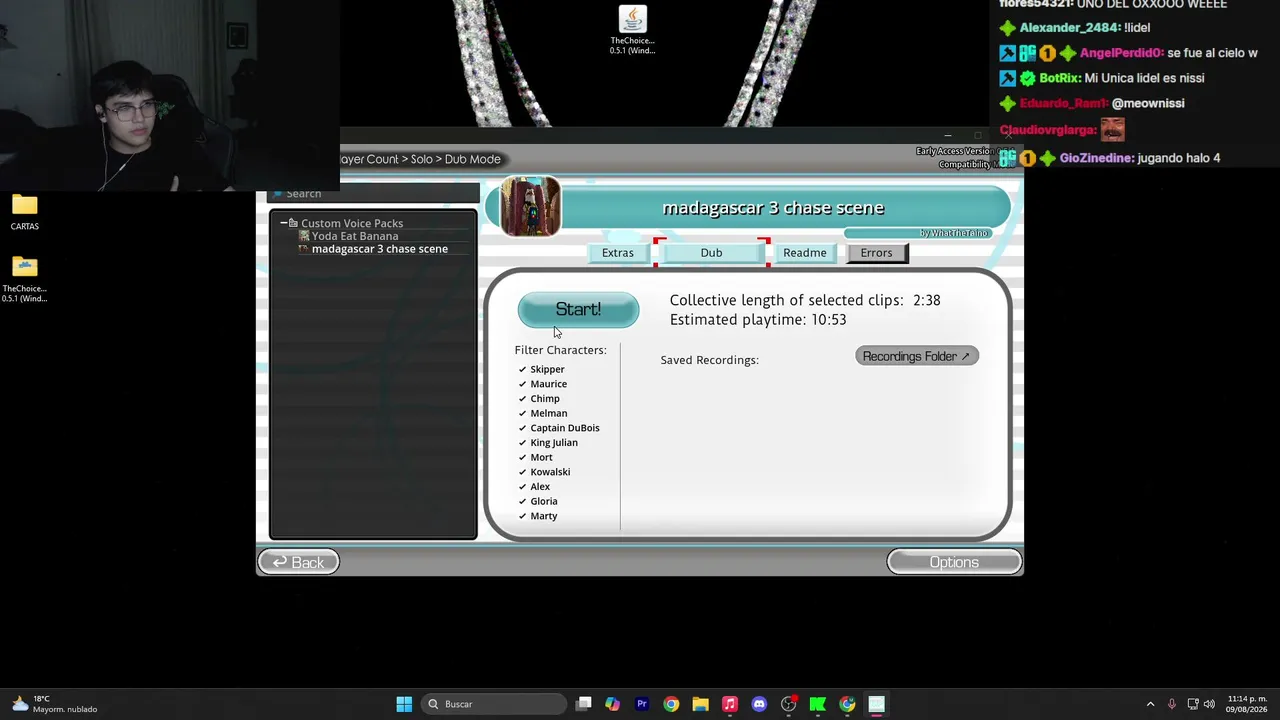Click the BotRix username in chat
The image size is (1280, 720).
pos(1060,78)
